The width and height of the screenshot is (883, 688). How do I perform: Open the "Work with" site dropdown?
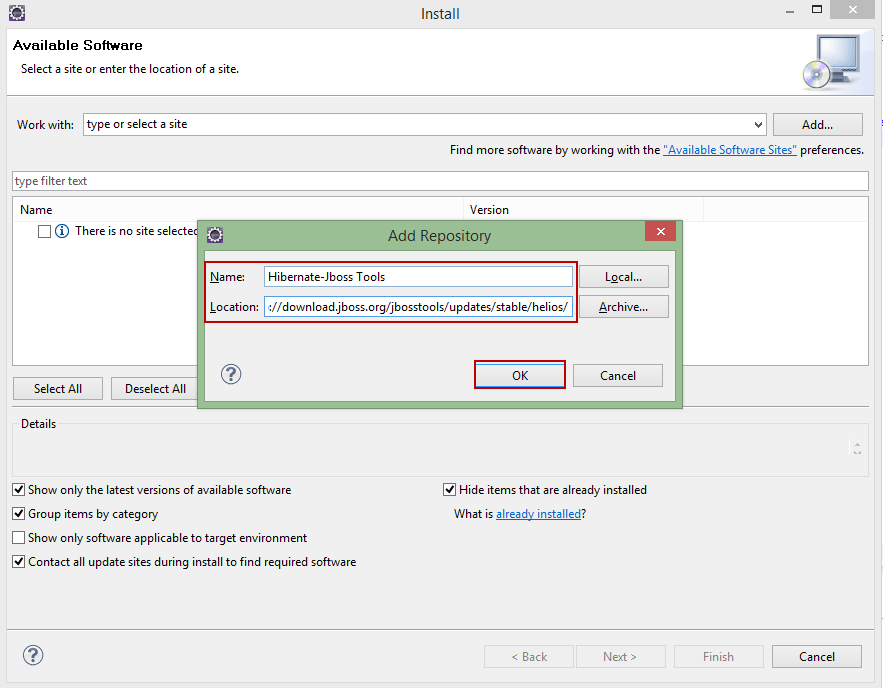[x=757, y=124]
